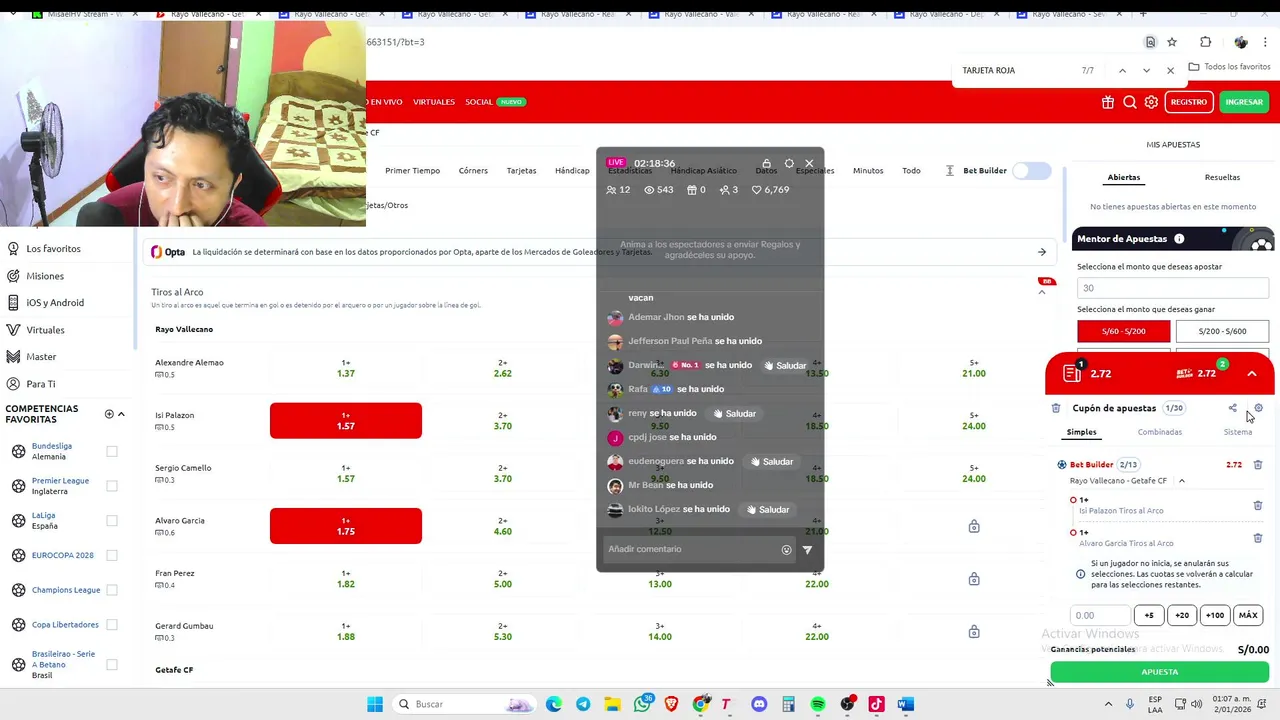Viewport: 1280px width, 720px height.
Task: Check the EUROCOPA 2028 checkbox
Action: [112, 555]
